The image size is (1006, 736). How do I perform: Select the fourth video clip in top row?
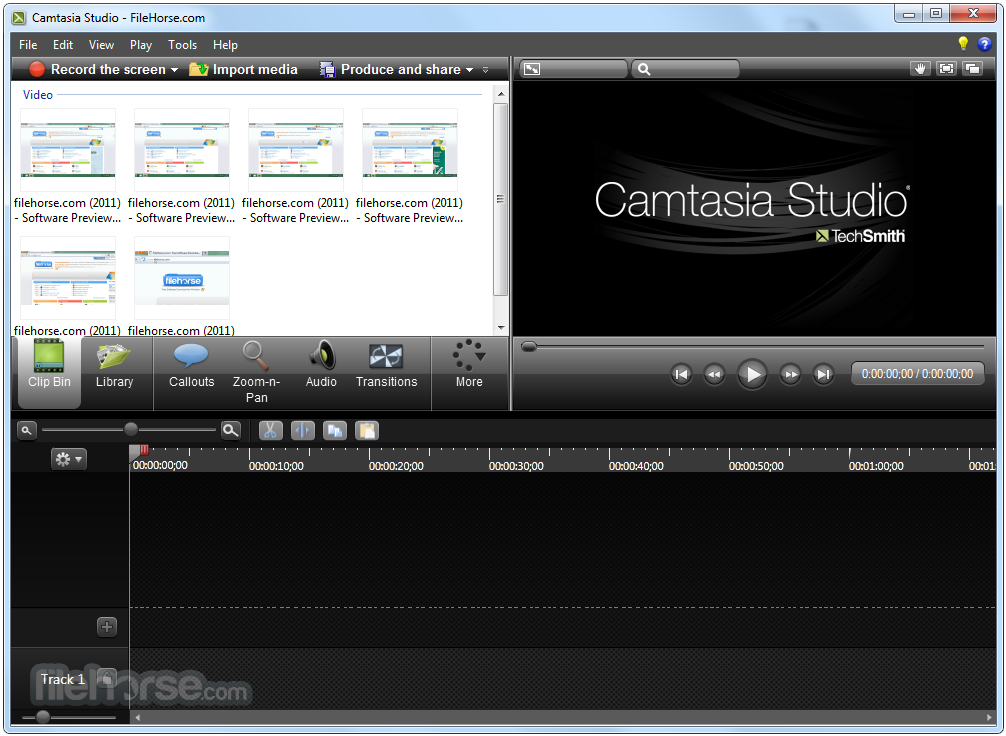(x=410, y=150)
